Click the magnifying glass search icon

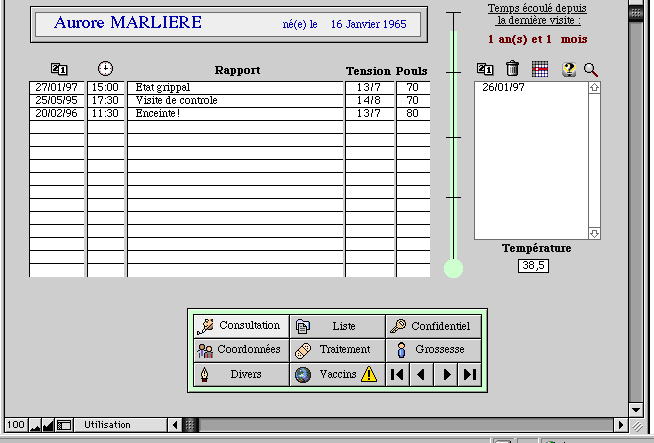pyautogui.click(x=591, y=70)
